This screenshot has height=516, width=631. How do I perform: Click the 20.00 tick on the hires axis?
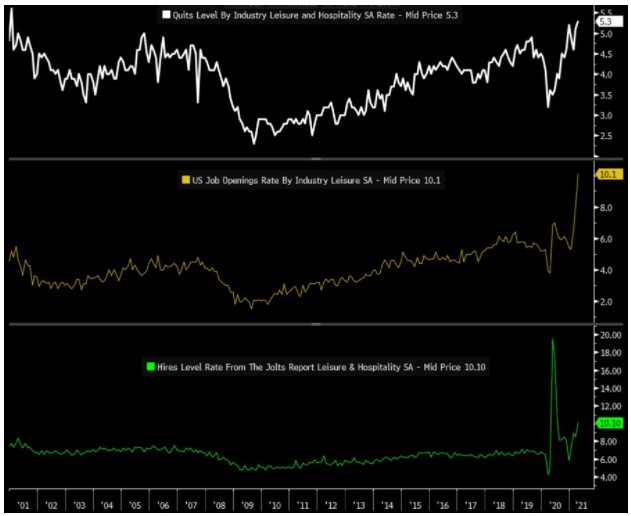pos(610,335)
